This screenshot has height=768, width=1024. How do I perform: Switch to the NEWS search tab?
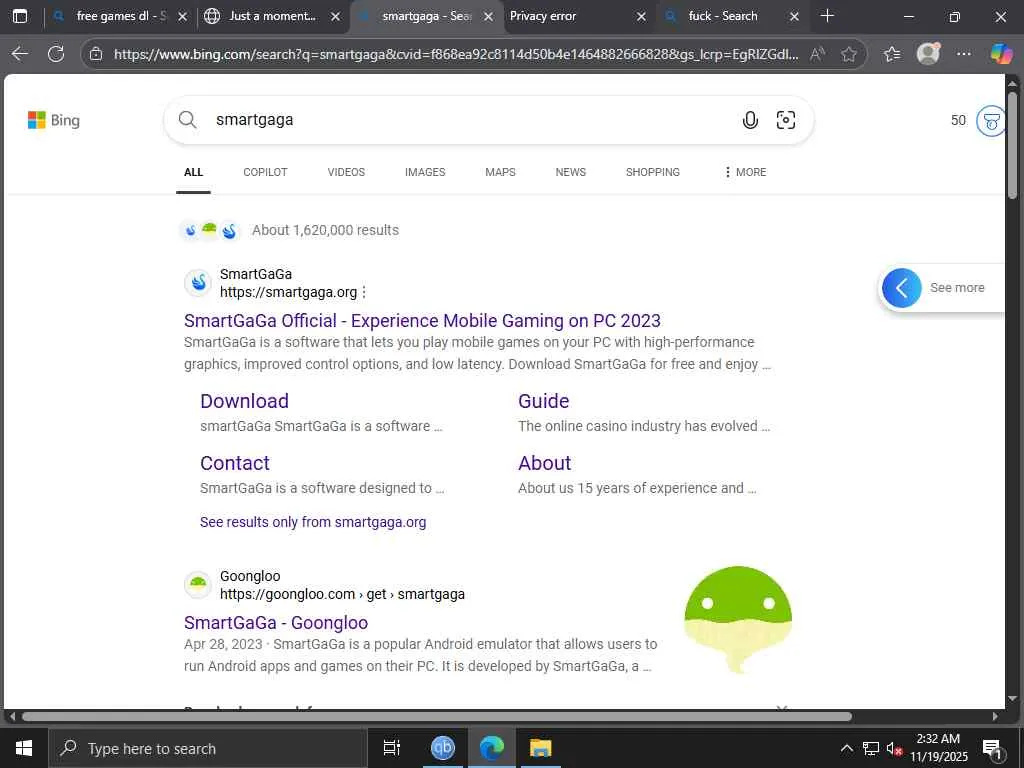click(x=571, y=172)
